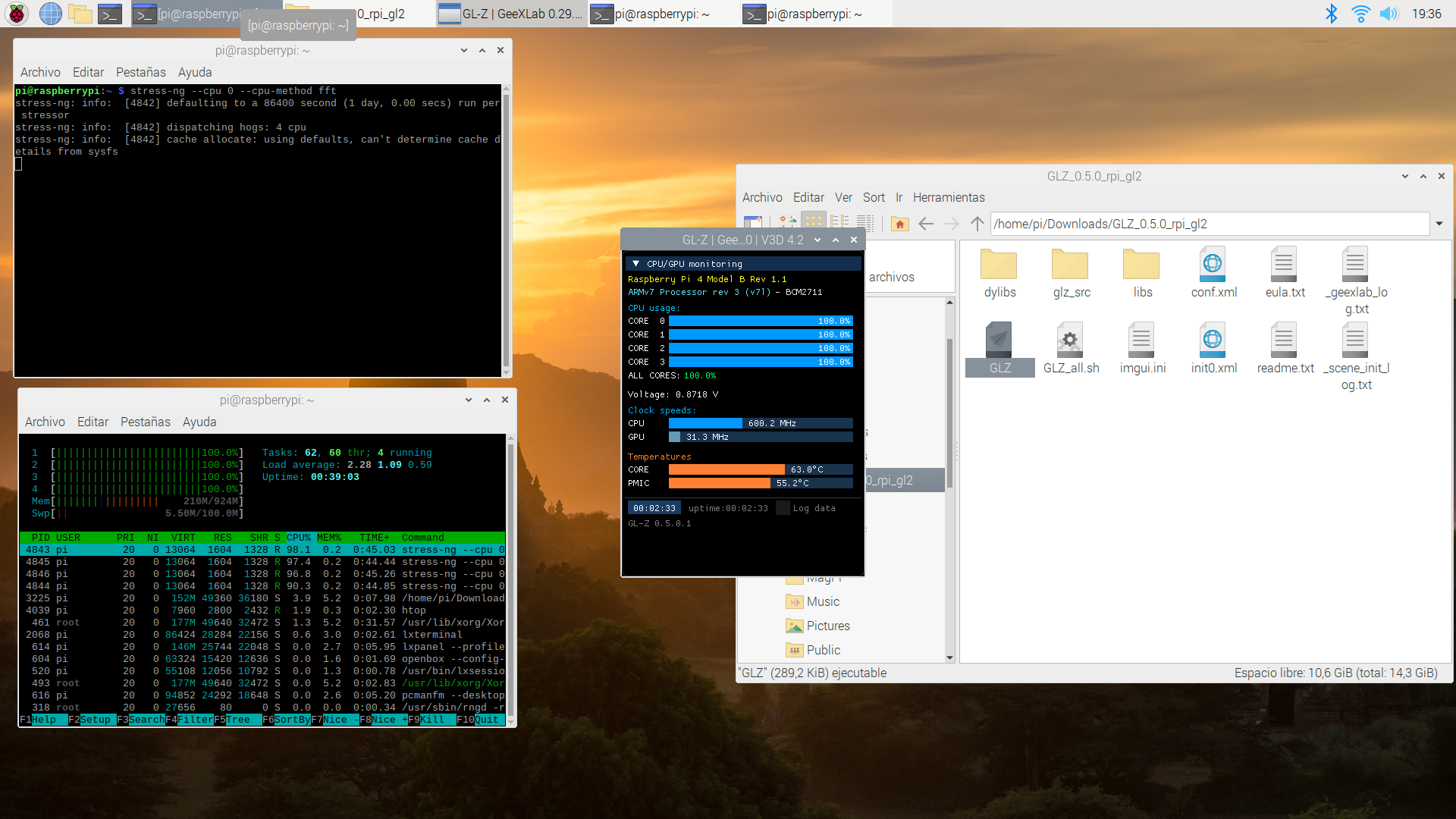Select the GLZ_all.sh script file

[1070, 349]
